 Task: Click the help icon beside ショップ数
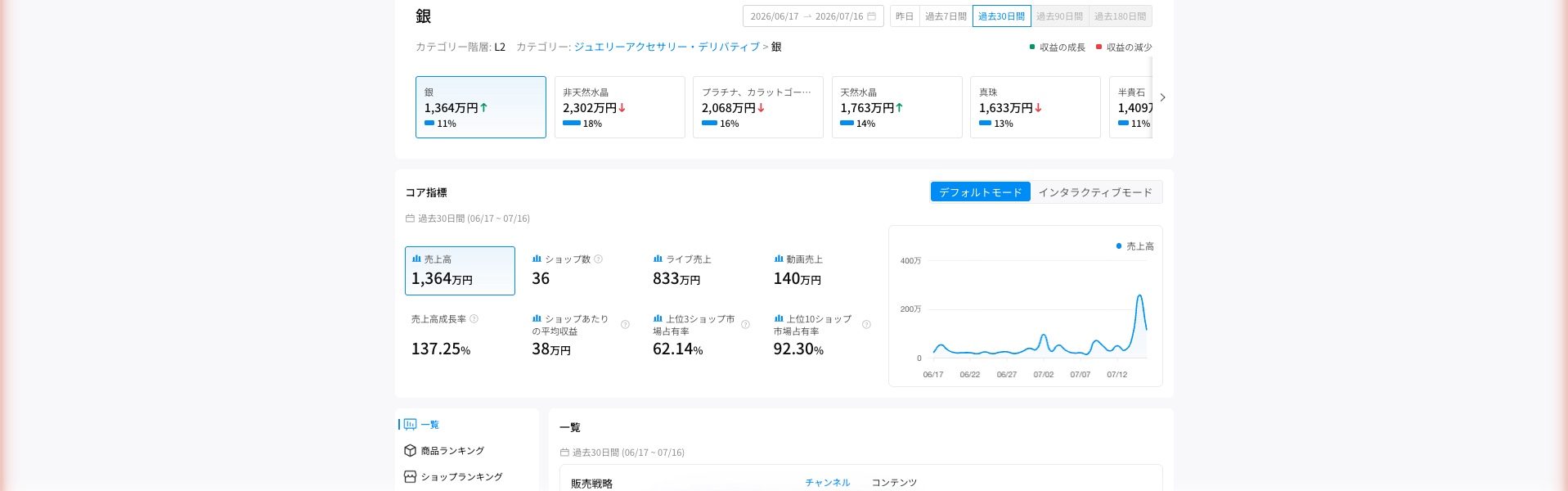point(598,259)
